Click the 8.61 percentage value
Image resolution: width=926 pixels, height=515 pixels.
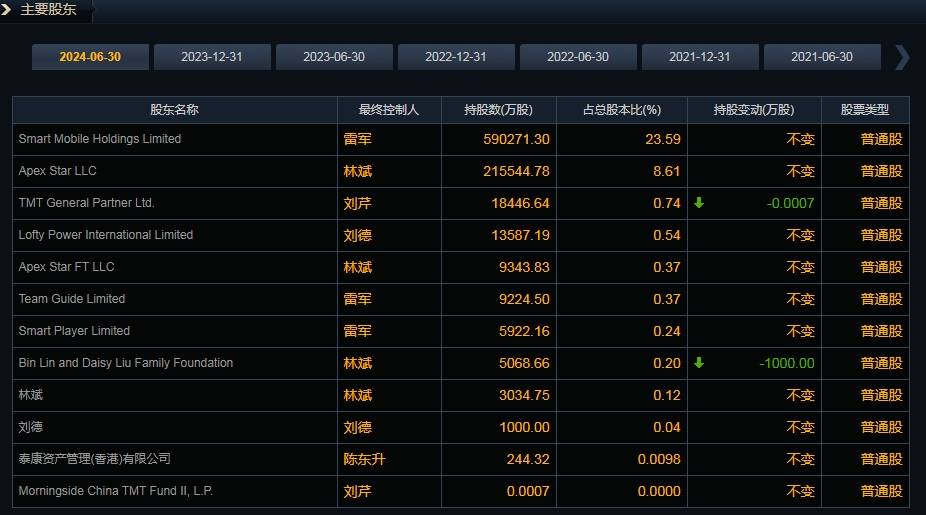point(667,171)
